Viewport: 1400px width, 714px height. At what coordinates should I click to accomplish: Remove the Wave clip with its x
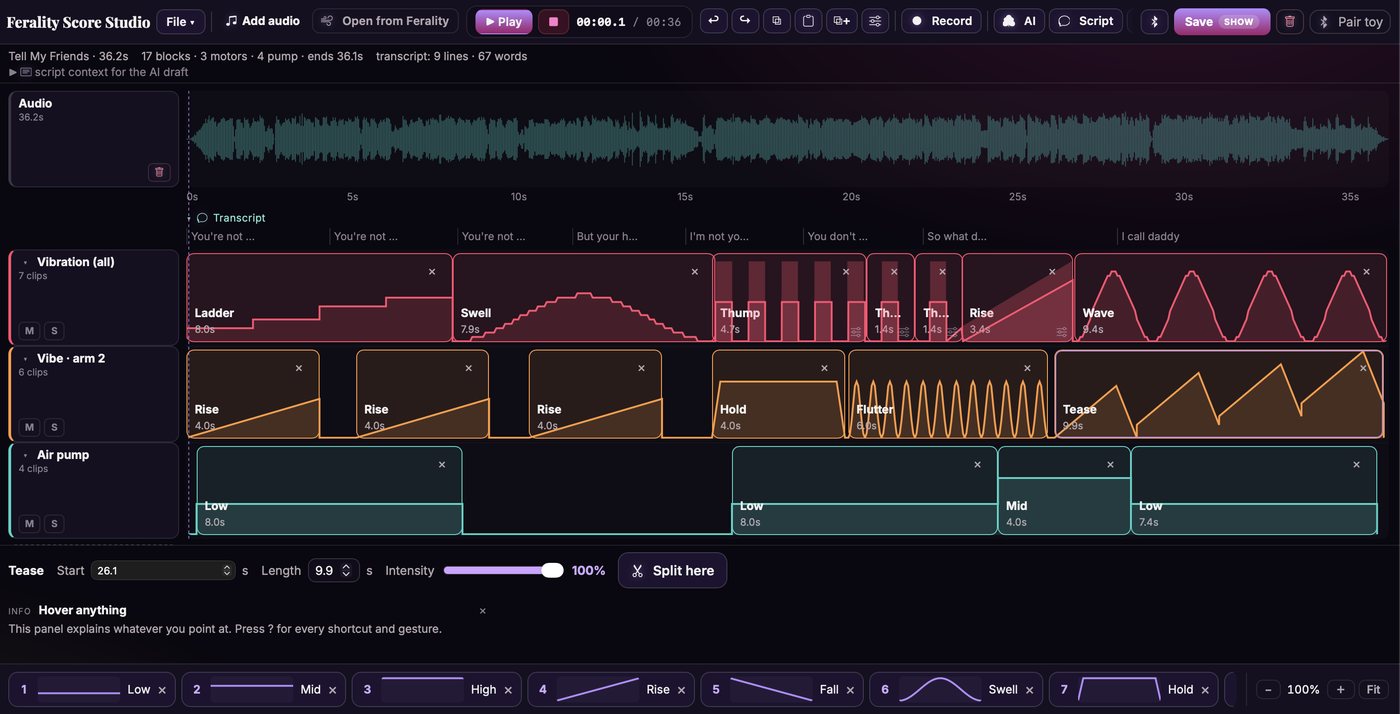pos(1366,272)
